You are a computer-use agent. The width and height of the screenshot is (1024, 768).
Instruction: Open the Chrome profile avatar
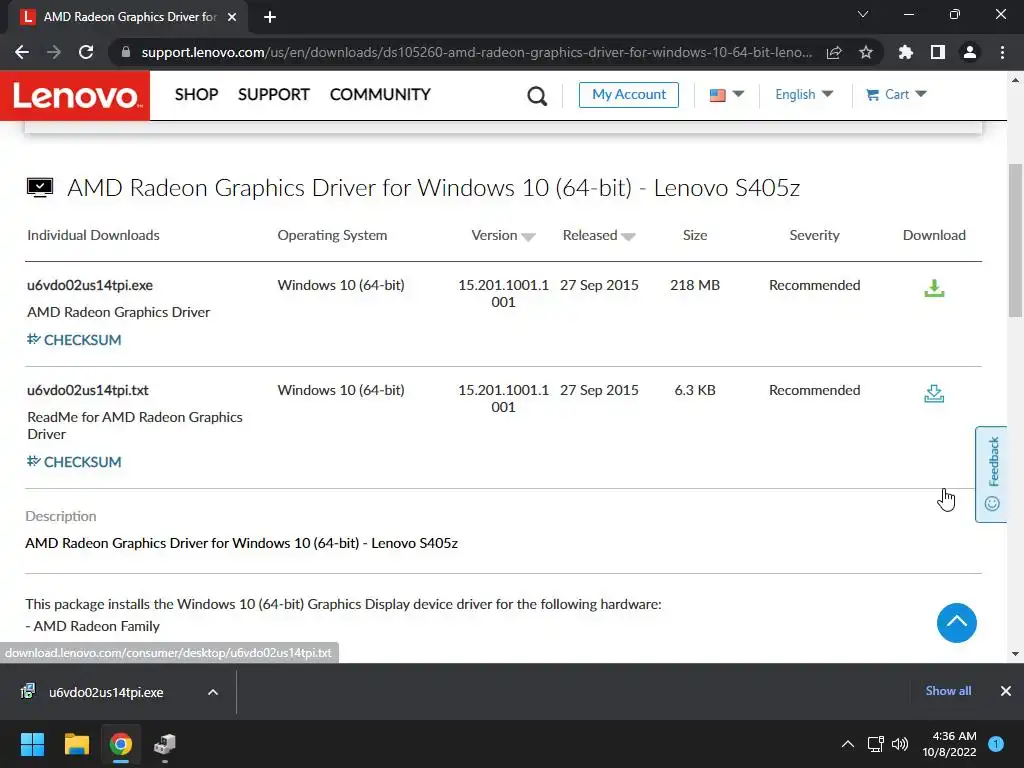pos(970,52)
